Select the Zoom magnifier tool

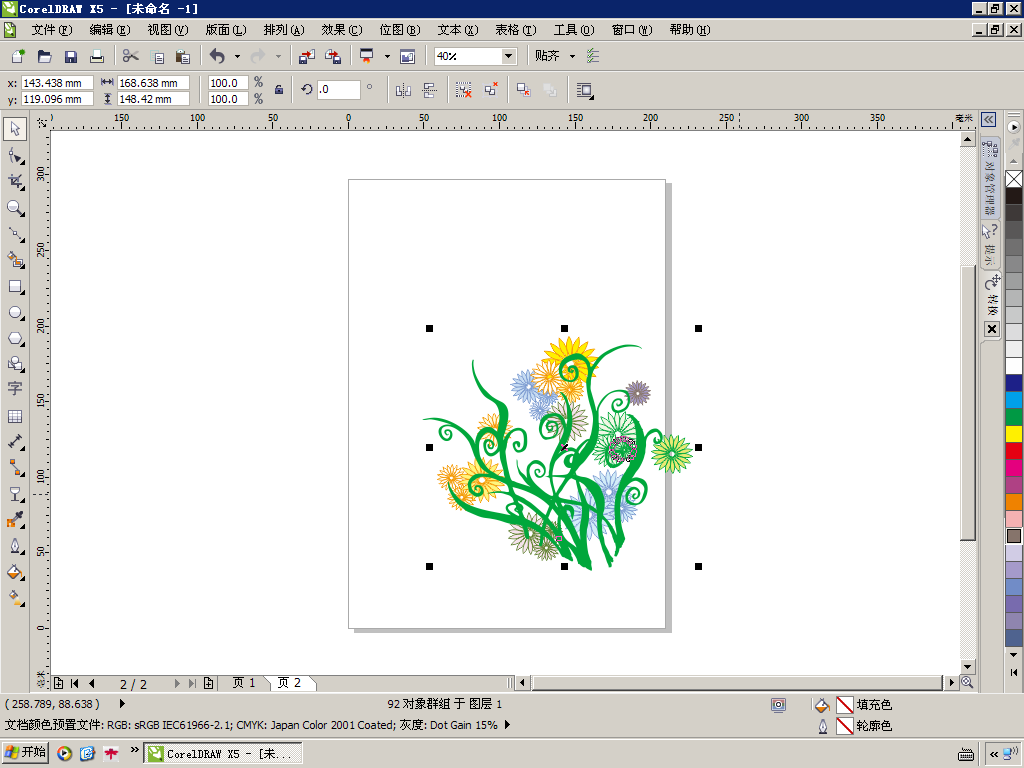15,208
